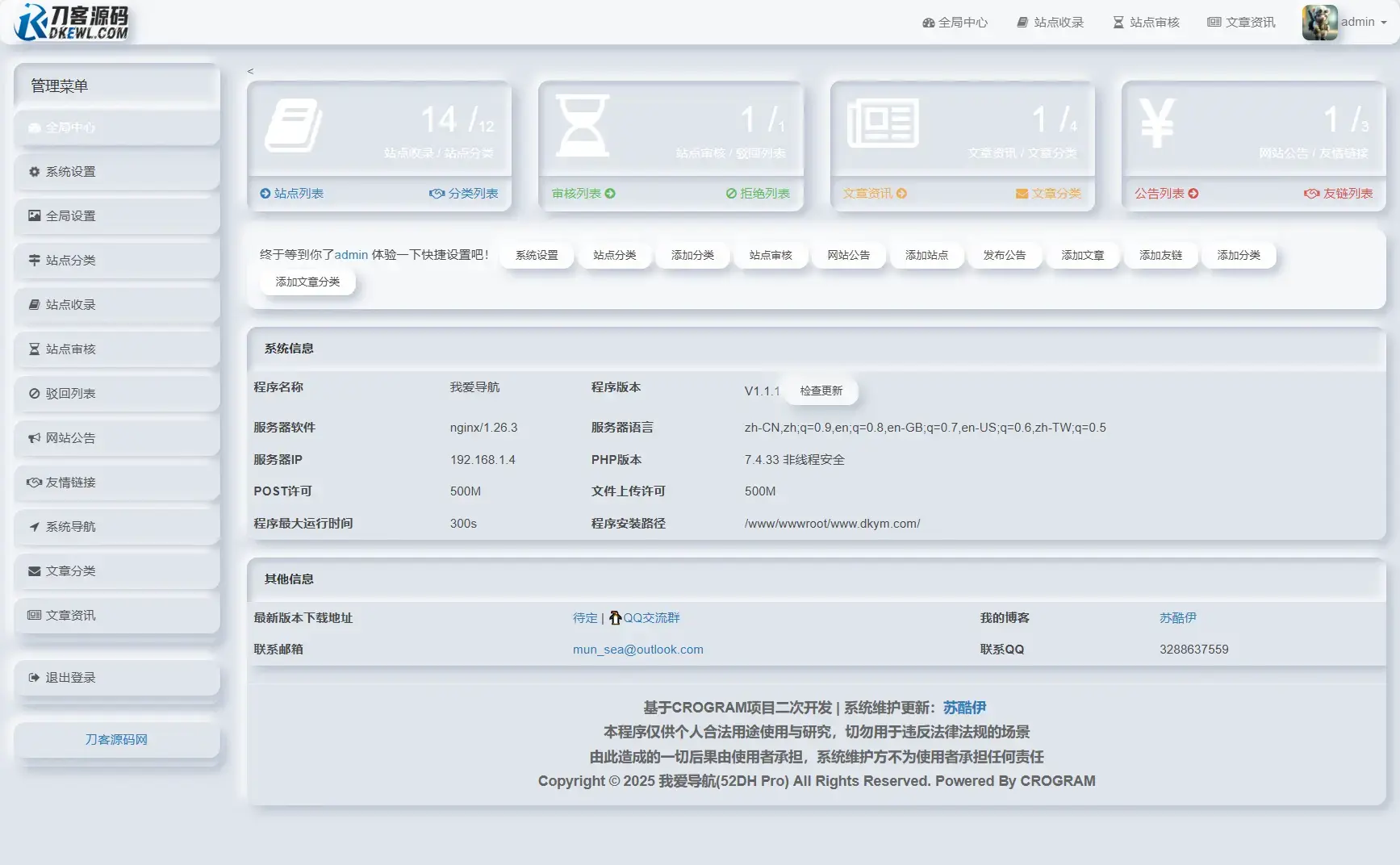Open 文章资讯 in the sidebar
This screenshot has height=865, width=1400.
point(117,616)
